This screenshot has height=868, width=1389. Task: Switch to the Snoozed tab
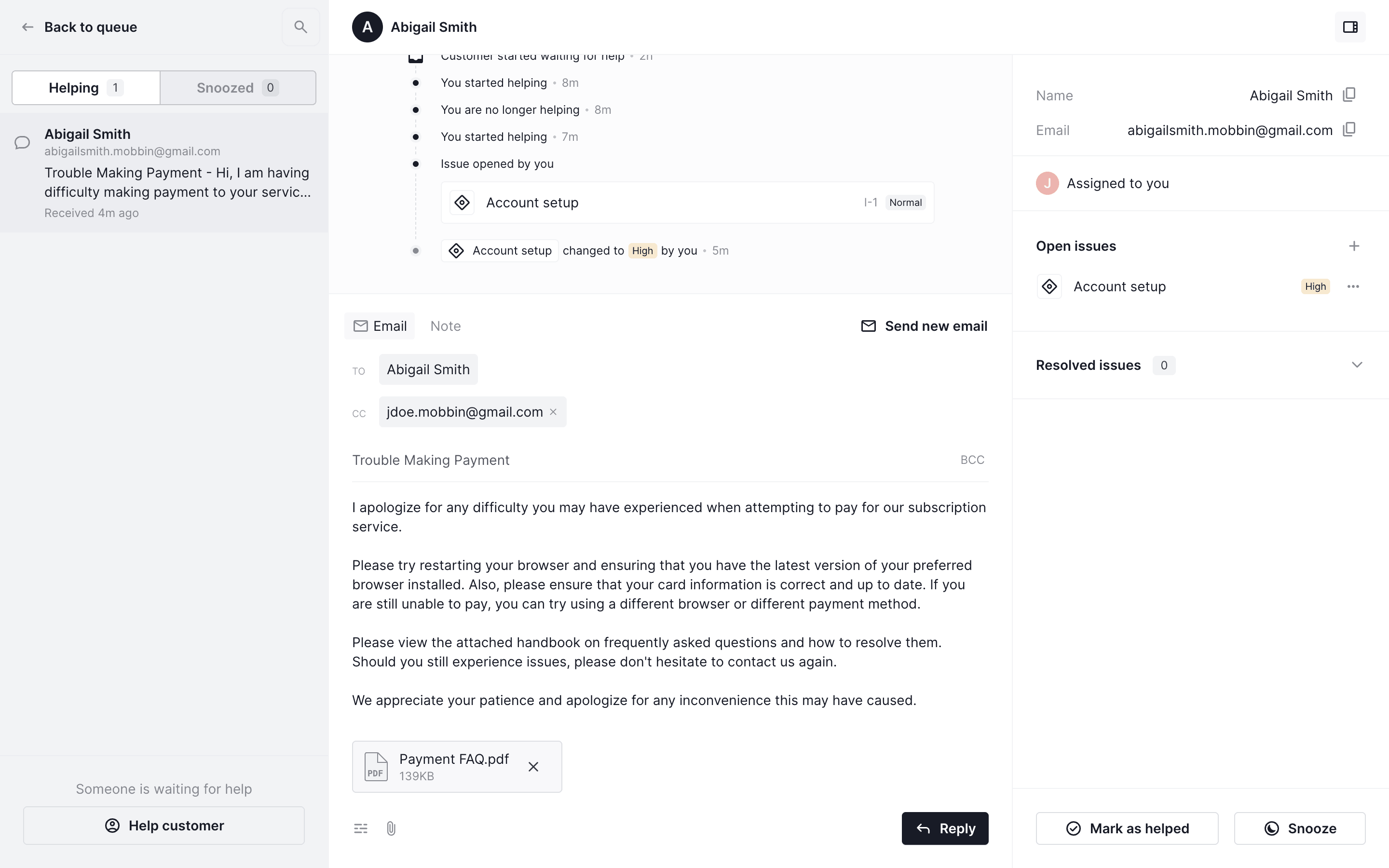238,88
